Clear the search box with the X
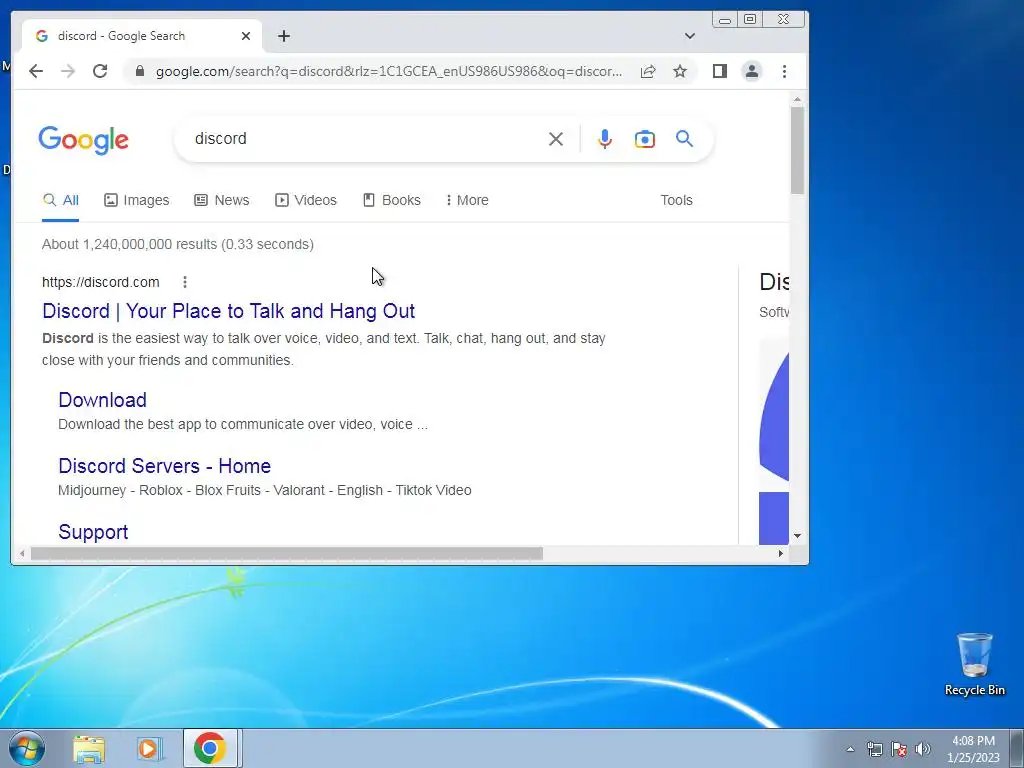 click(x=556, y=138)
